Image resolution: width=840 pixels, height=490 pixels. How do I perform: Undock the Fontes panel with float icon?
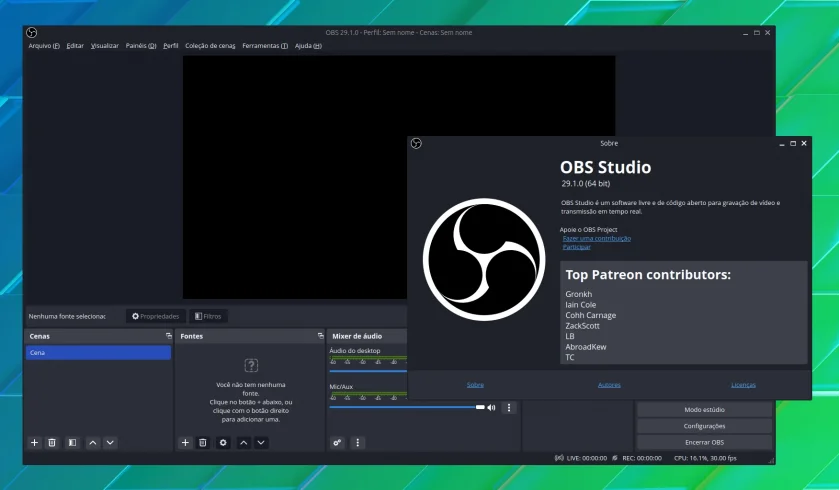320,336
